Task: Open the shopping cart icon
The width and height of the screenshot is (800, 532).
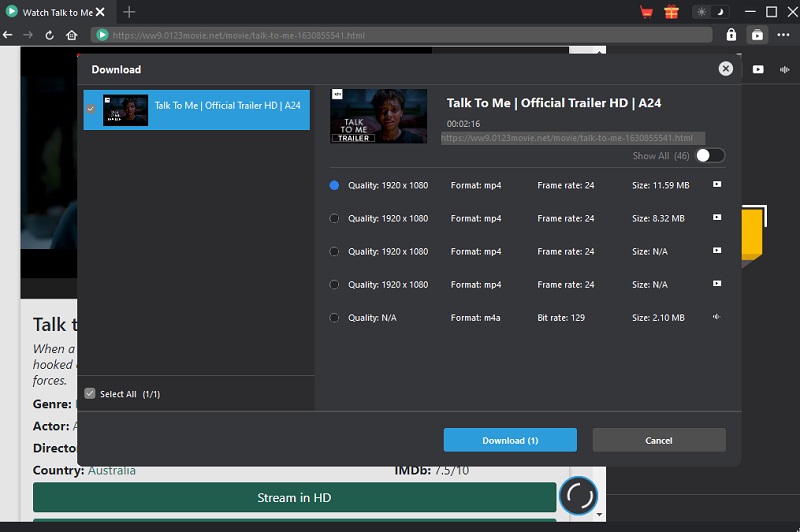Action: click(x=646, y=12)
